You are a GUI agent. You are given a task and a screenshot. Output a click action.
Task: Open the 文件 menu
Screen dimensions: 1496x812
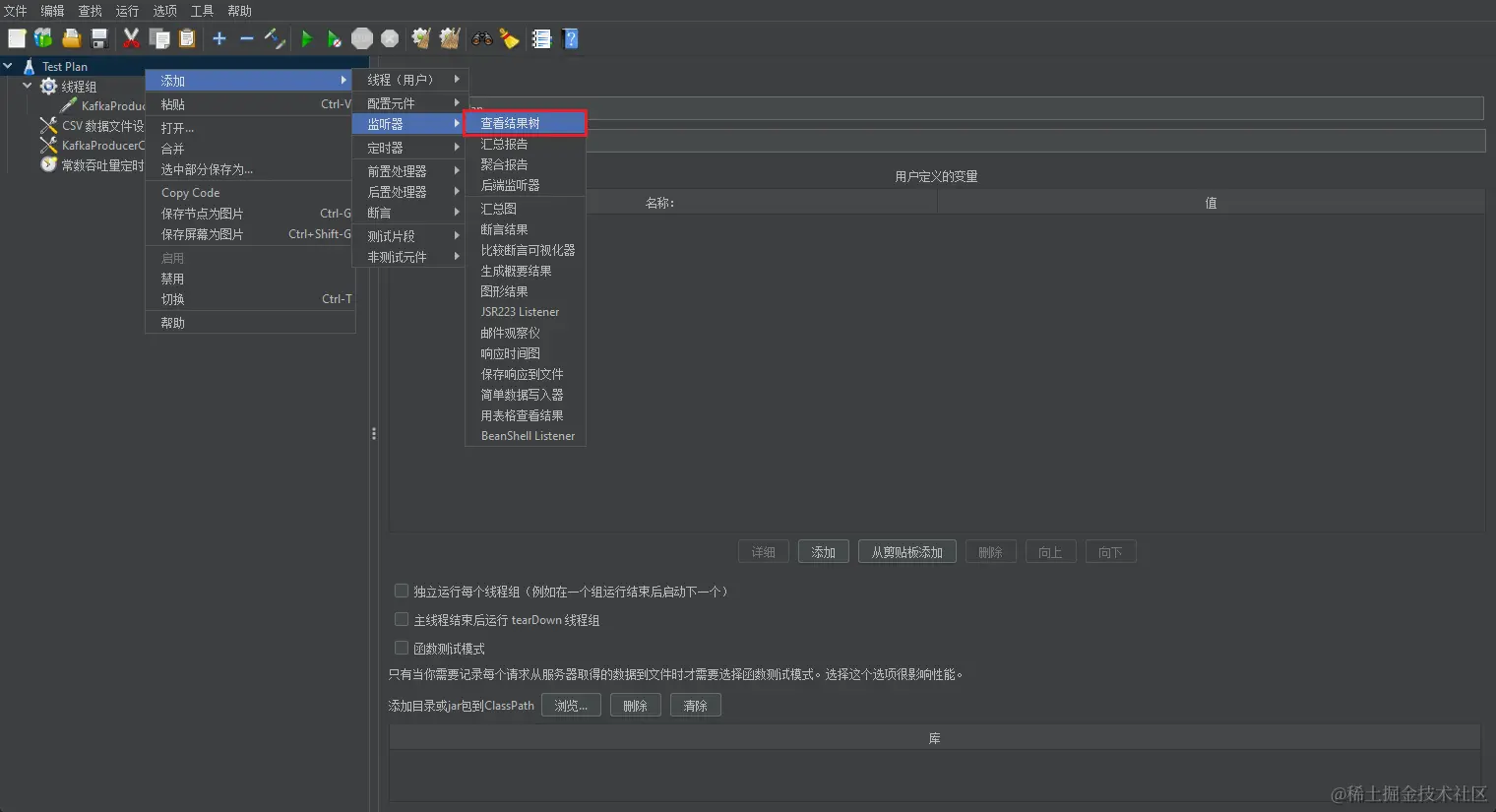click(16, 11)
